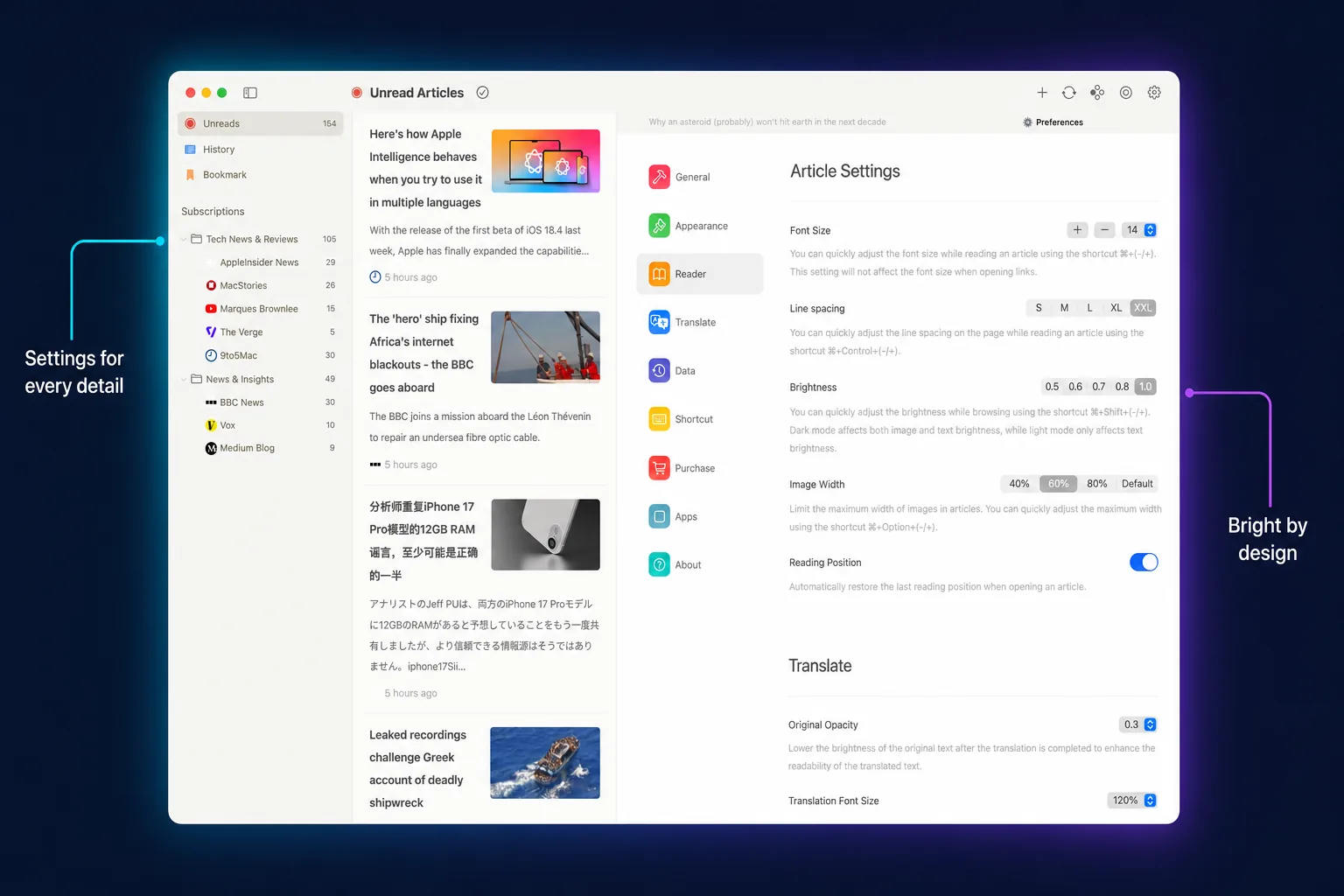Open the Apple Intelligence article thumbnail
1344x896 pixels.
pyautogui.click(x=546, y=161)
